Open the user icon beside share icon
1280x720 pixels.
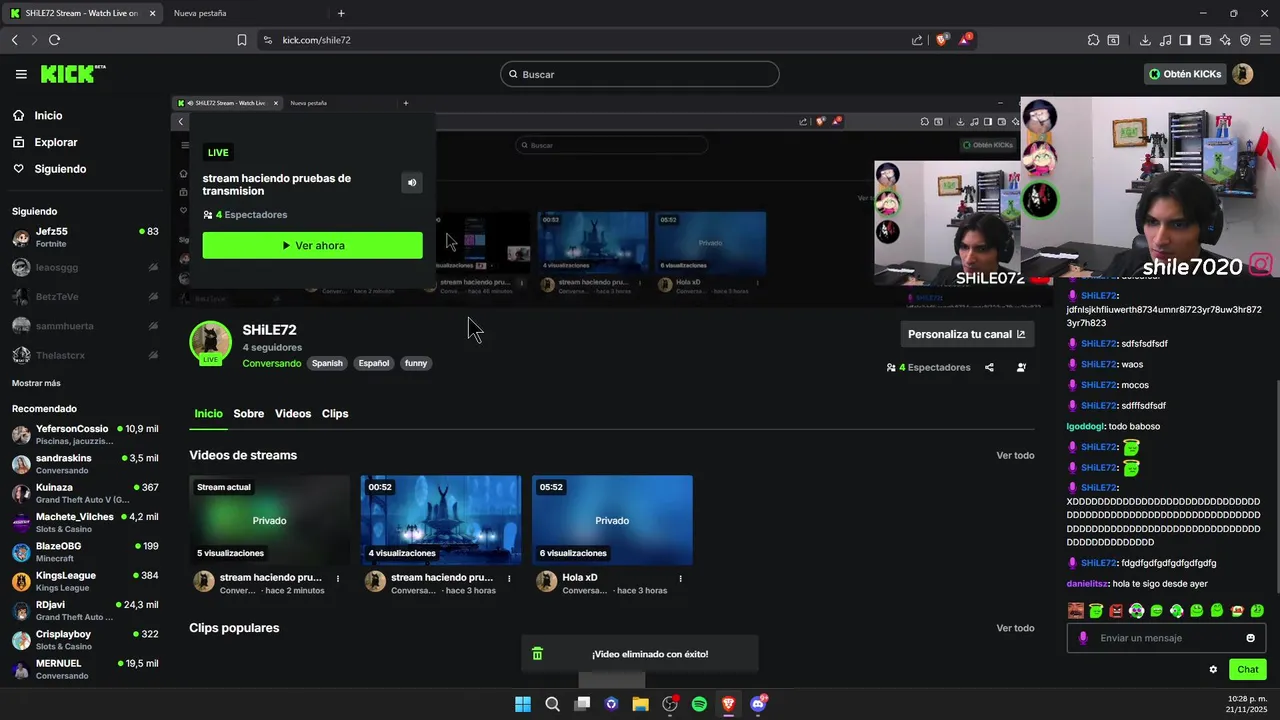pyautogui.click(x=1021, y=367)
